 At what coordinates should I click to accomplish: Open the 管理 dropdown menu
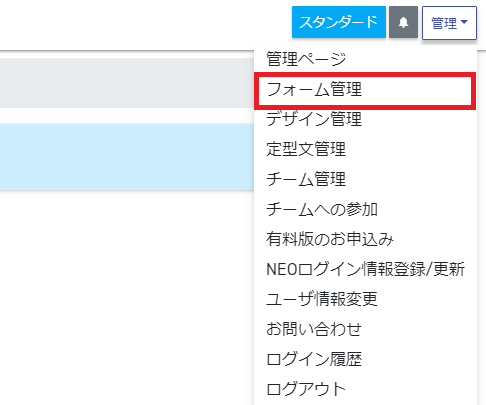coord(449,23)
